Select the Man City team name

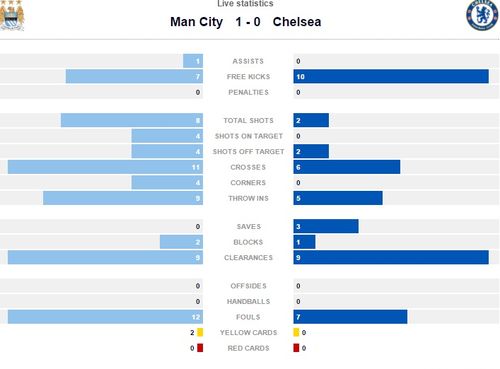point(196,22)
